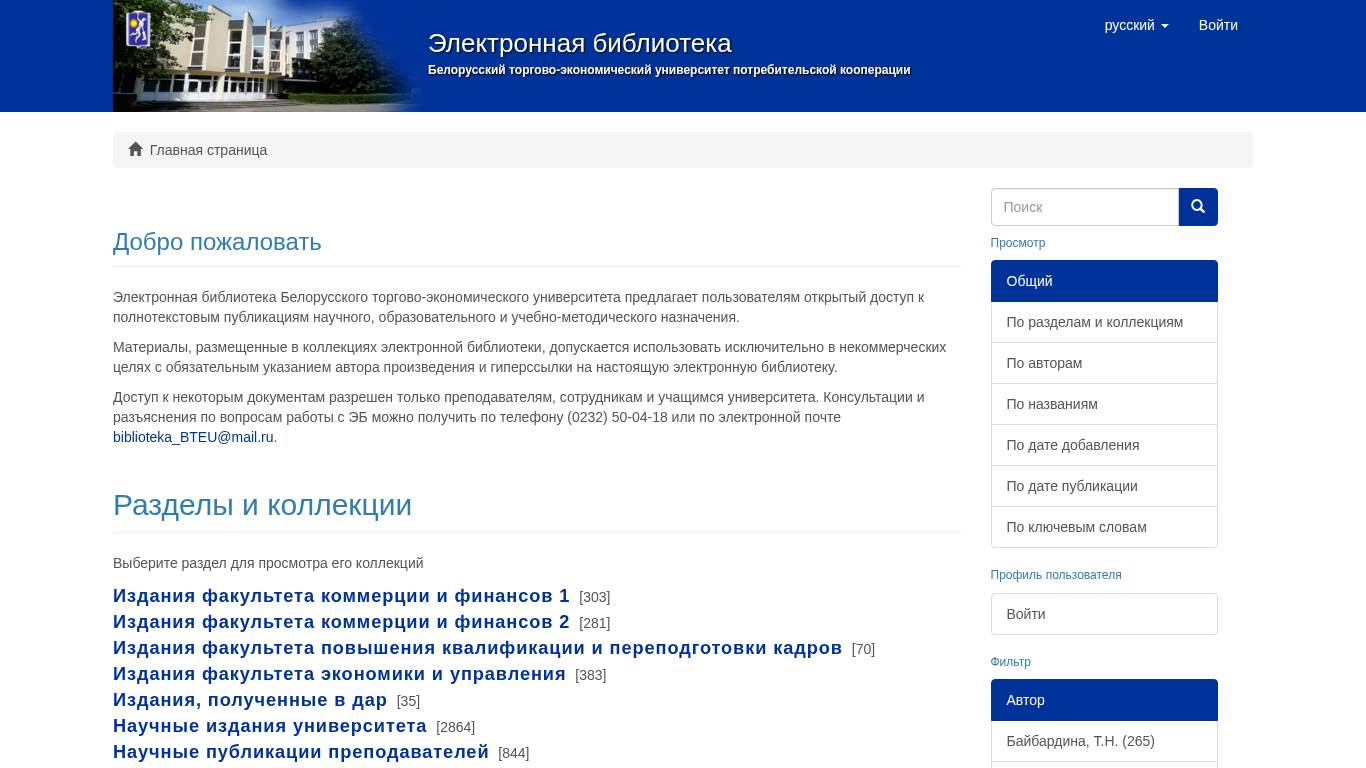Click the magnifying glass search button

pos(1197,207)
